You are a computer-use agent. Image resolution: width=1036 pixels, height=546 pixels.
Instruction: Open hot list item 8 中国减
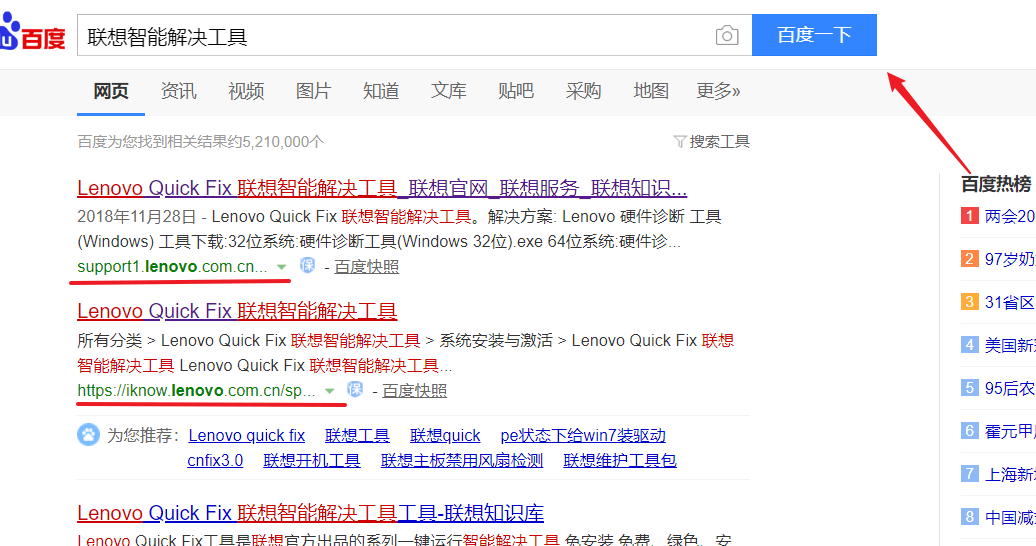pos(998,517)
